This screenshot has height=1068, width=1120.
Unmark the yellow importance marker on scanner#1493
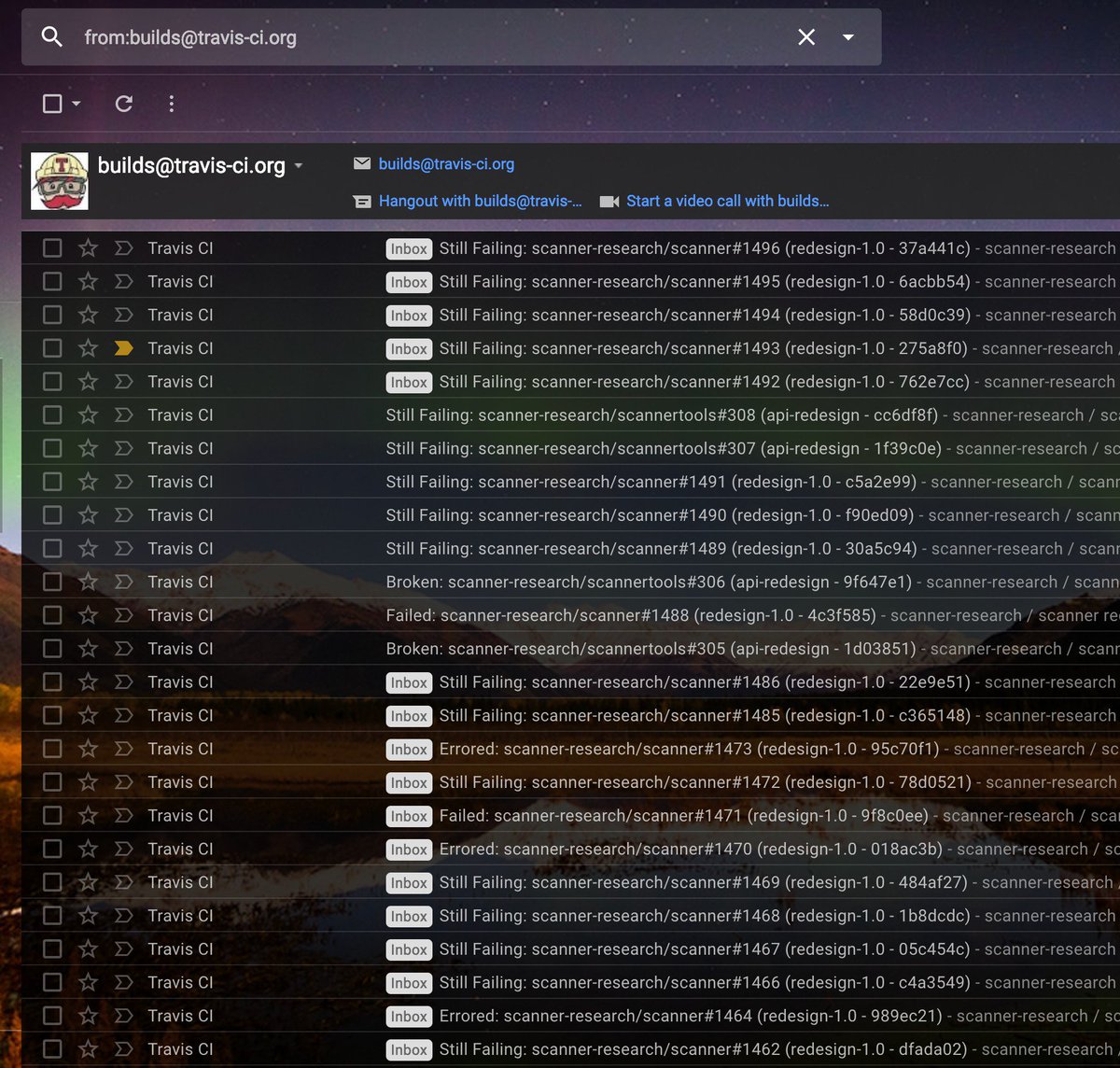(123, 348)
